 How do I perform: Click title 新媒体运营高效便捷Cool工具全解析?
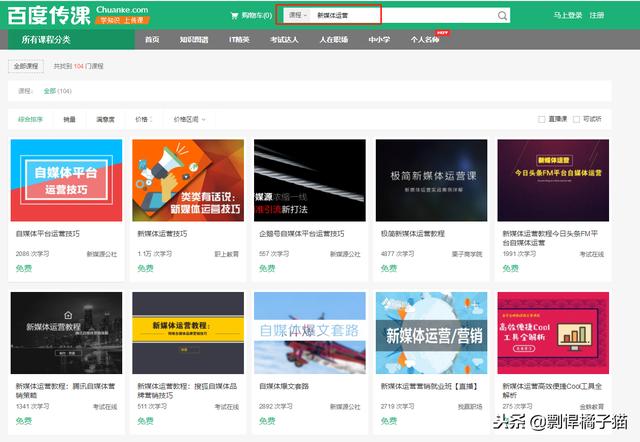click(x=552, y=391)
